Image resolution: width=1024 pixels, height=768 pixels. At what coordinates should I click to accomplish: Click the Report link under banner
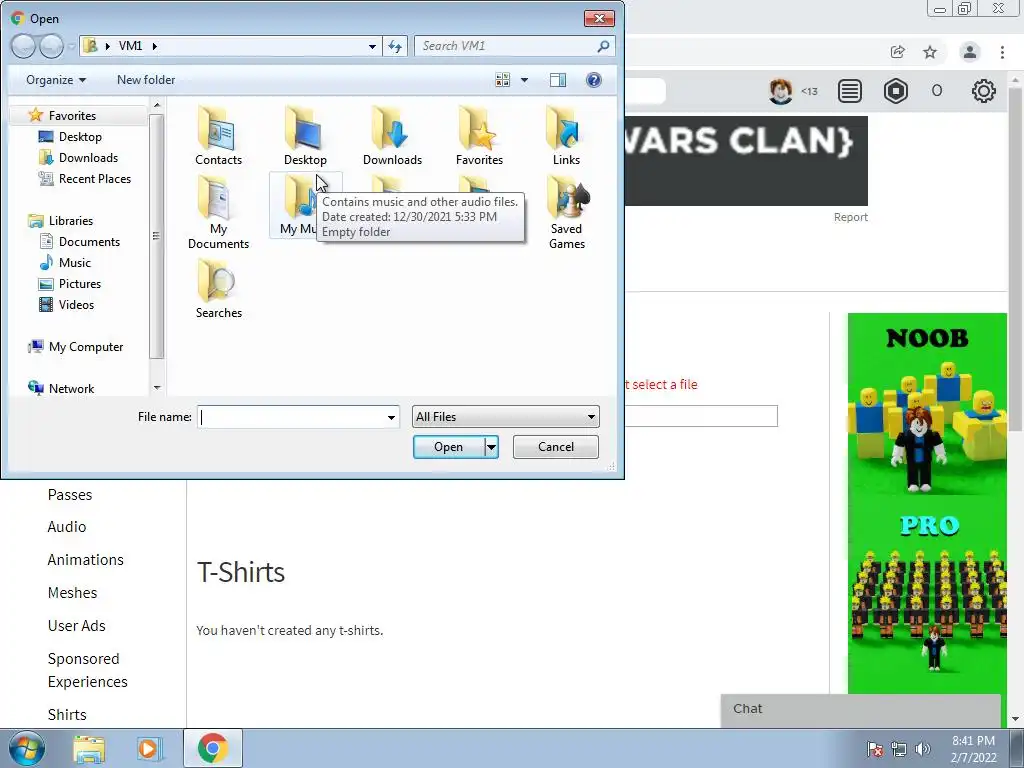[850, 217]
